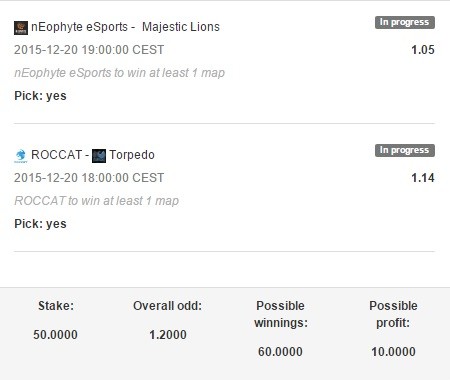Click the Possible winnings value 60.0000

[280, 352]
